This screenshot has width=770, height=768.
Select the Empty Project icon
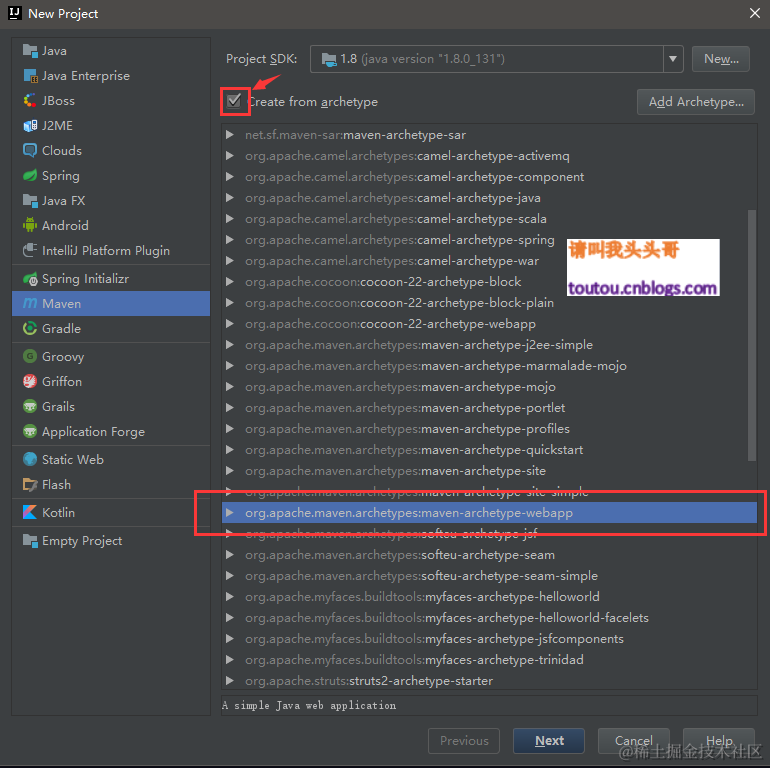(30, 541)
